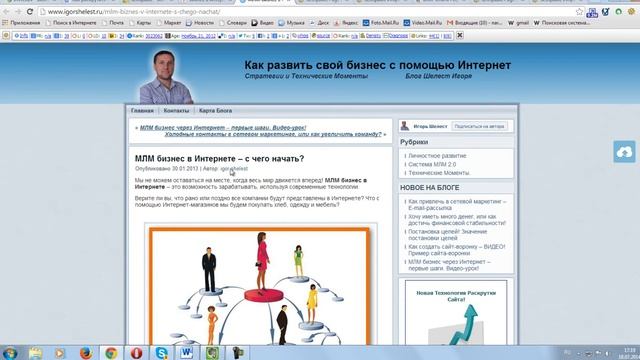Image resolution: width=640 pixels, height=360 pixels.
Task: Open Как привлечь в сетевой маркетинг post
Action: click(457, 205)
